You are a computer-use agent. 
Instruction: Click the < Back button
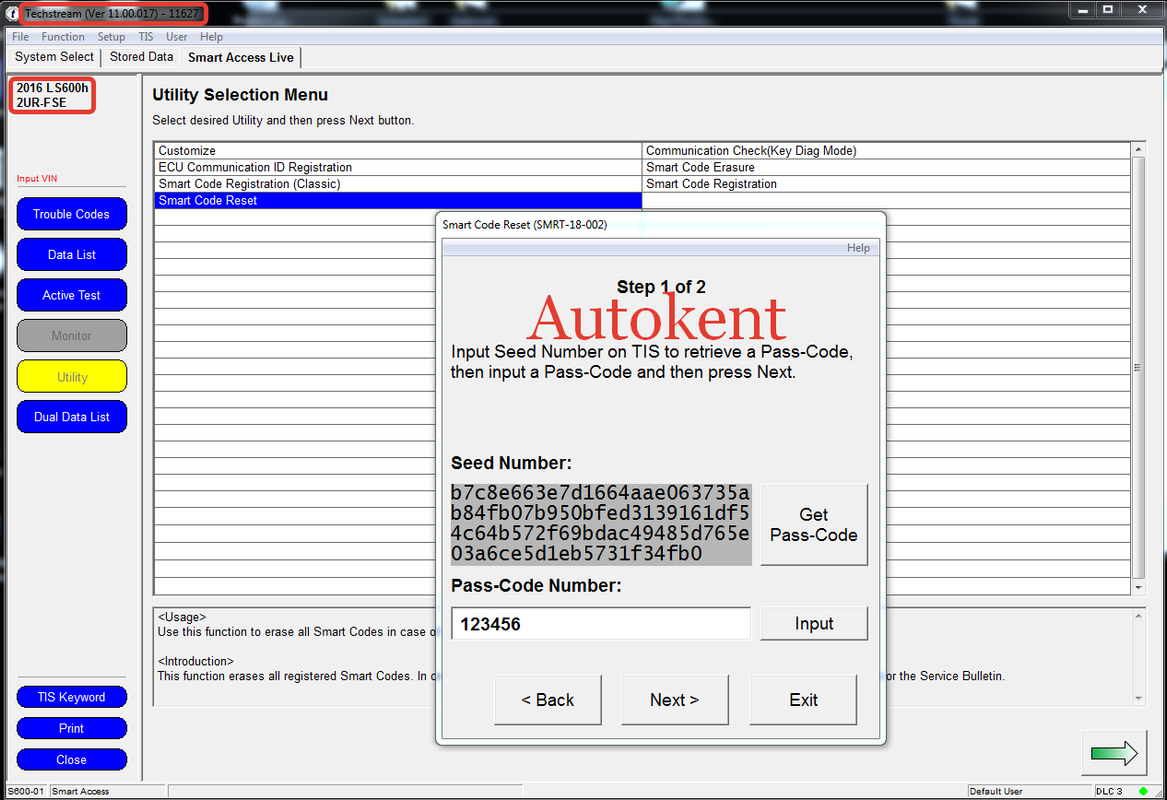pyautogui.click(x=547, y=700)
